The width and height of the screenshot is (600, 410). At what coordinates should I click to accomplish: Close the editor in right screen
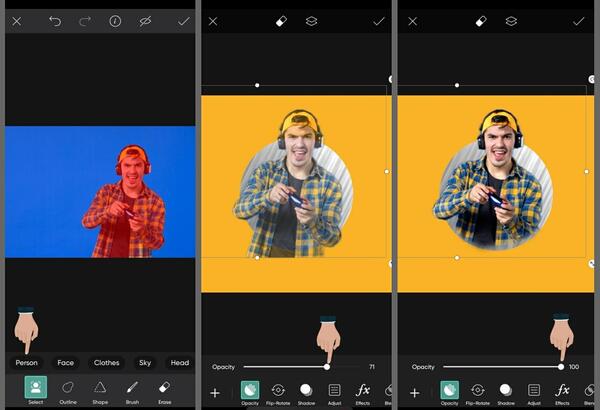[x=412, y=21]
